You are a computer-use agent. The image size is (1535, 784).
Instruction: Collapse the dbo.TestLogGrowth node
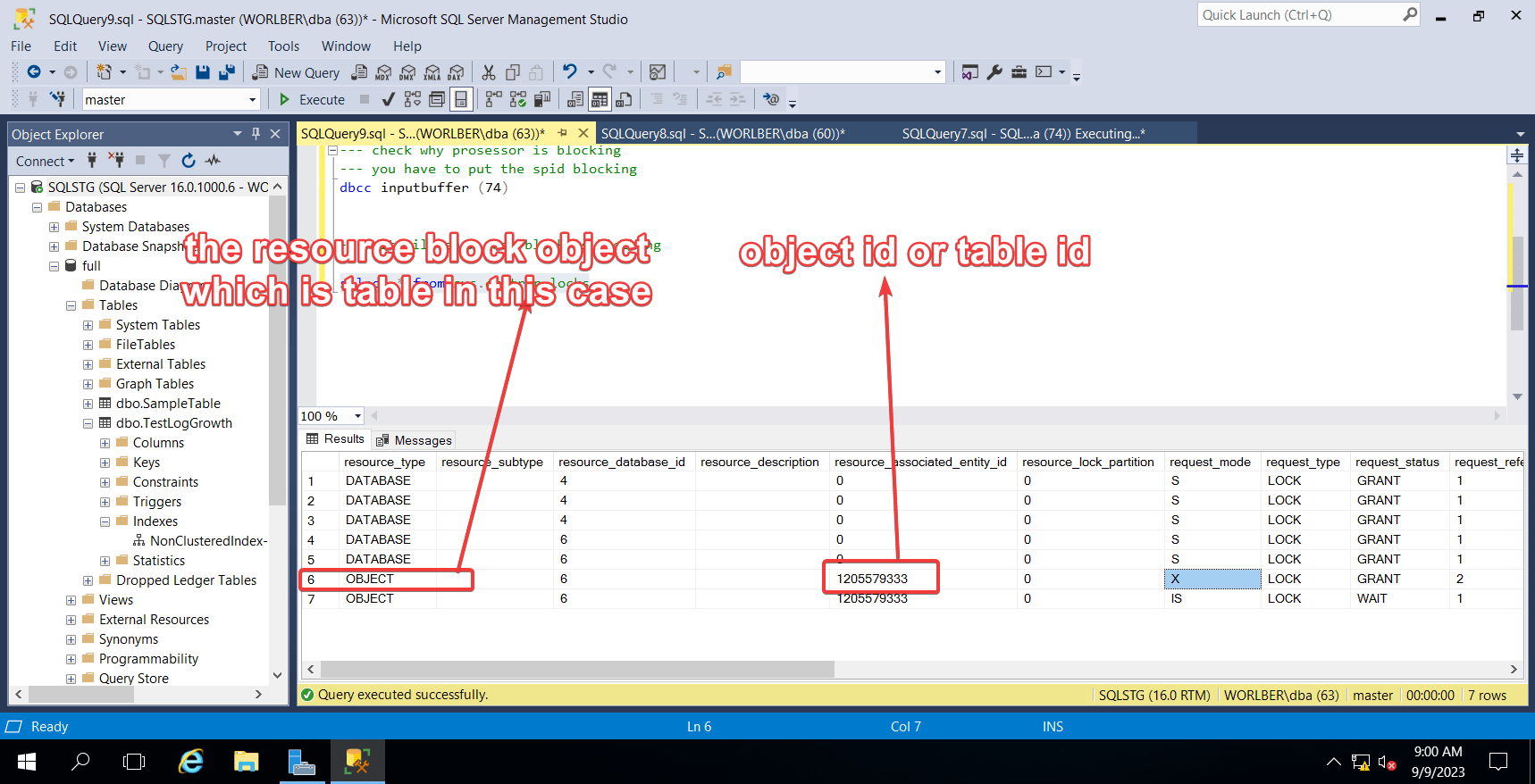88,423
